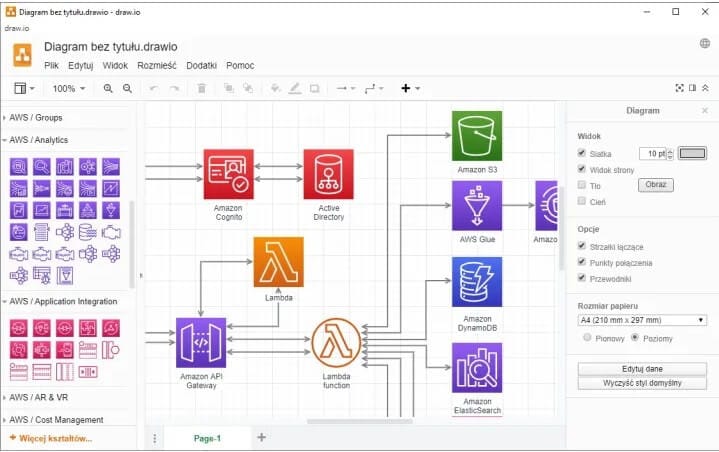Click the Edytuj dane button
The height and width of the screenshot is (452, 719).
click(642, 369)
